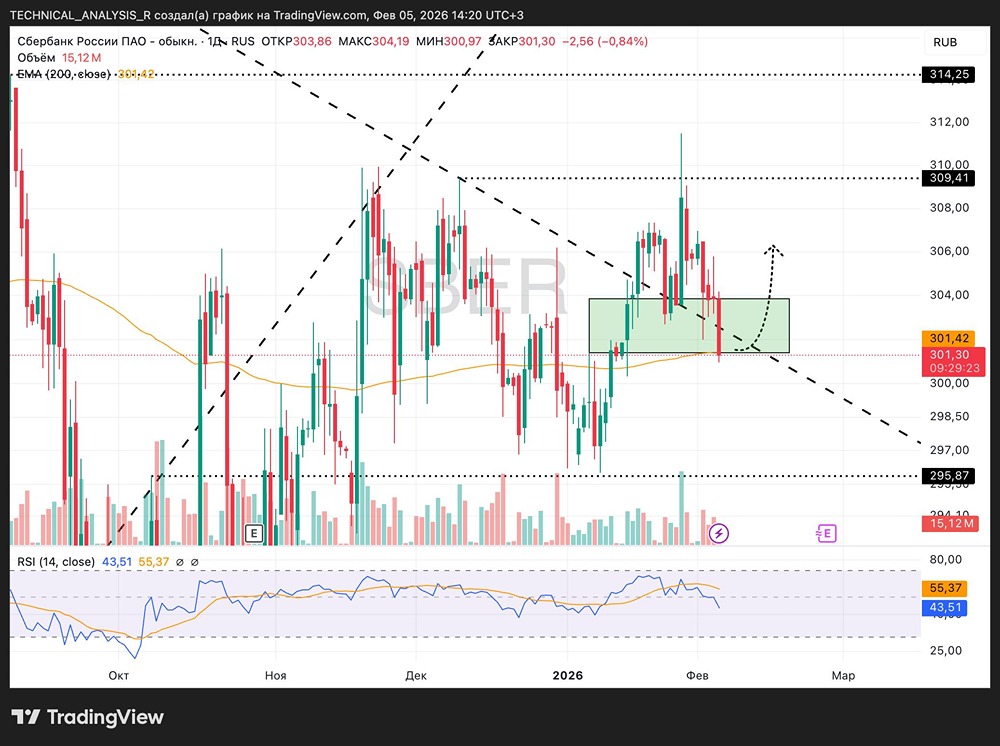Click the 314,25 level label on price axis

(948, 75)
